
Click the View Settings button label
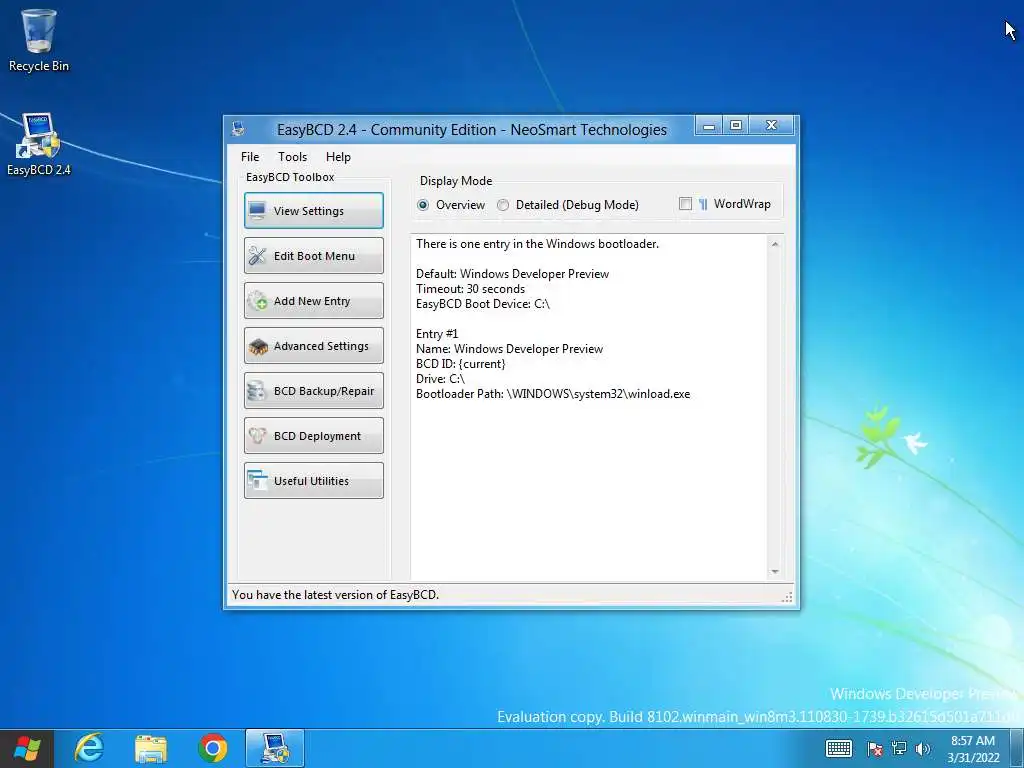309,211
